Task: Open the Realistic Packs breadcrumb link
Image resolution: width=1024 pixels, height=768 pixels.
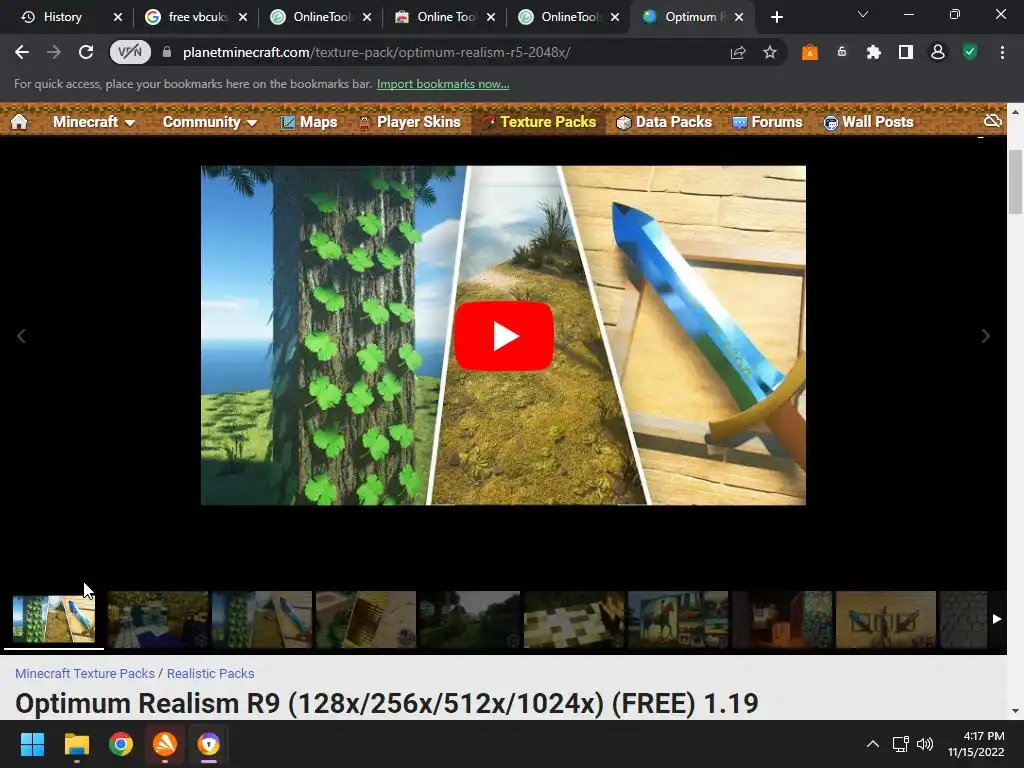Action: point(210,673)
